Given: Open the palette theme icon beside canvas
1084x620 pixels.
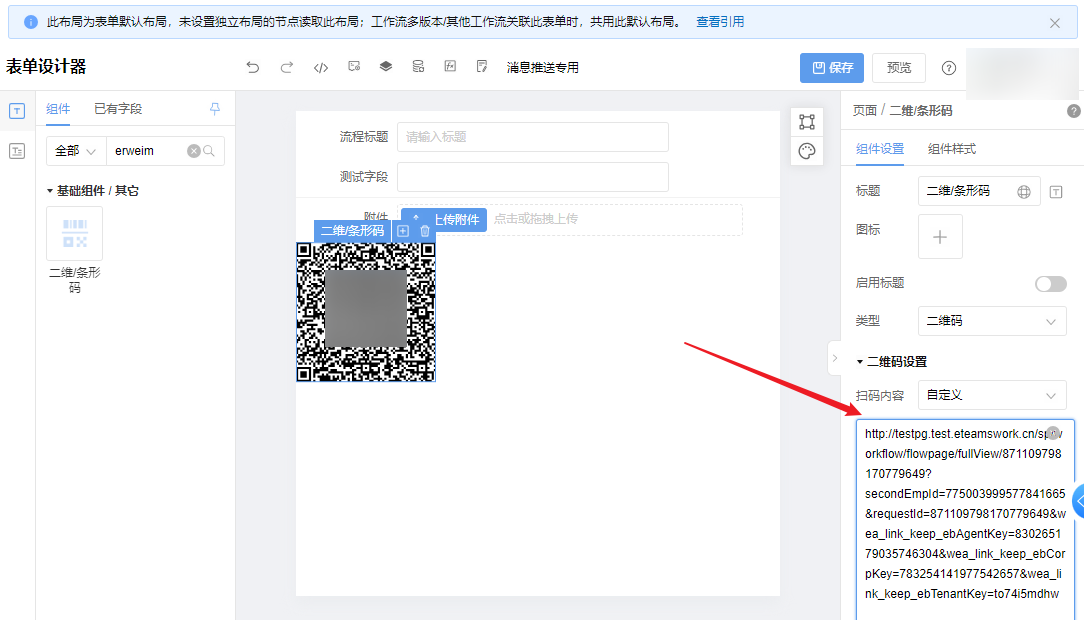Looking at the screenshot, I should pyautogui.click(x=807, y=151).
